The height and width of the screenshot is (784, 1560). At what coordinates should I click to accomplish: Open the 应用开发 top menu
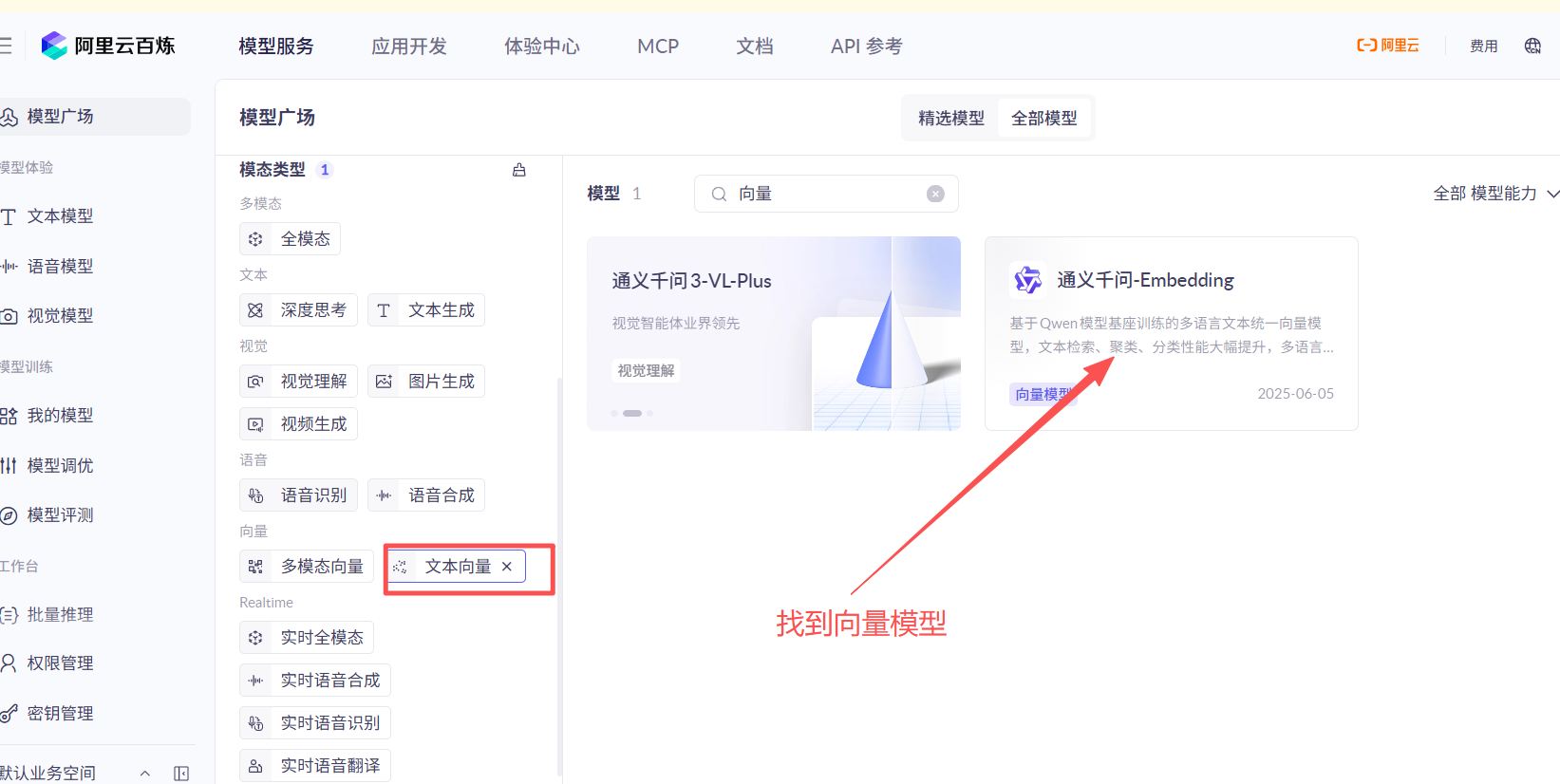point(409,46)
